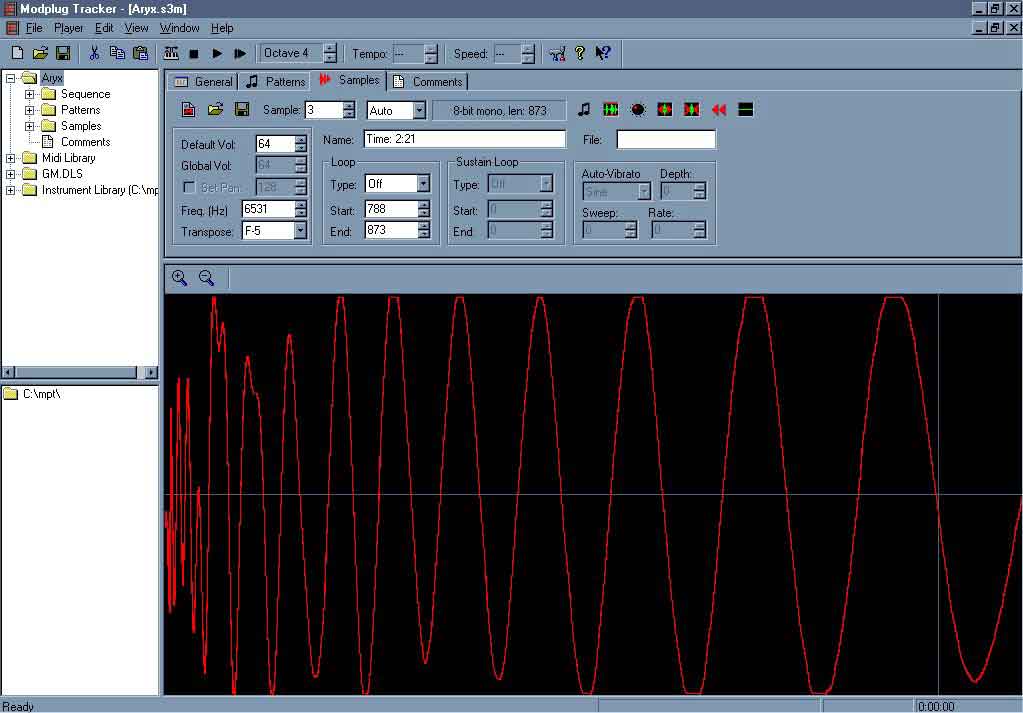Viewport: 1023px width, 713px height.
Task: Zoom out of the waveform view
Action: click(x=206, y=278)
